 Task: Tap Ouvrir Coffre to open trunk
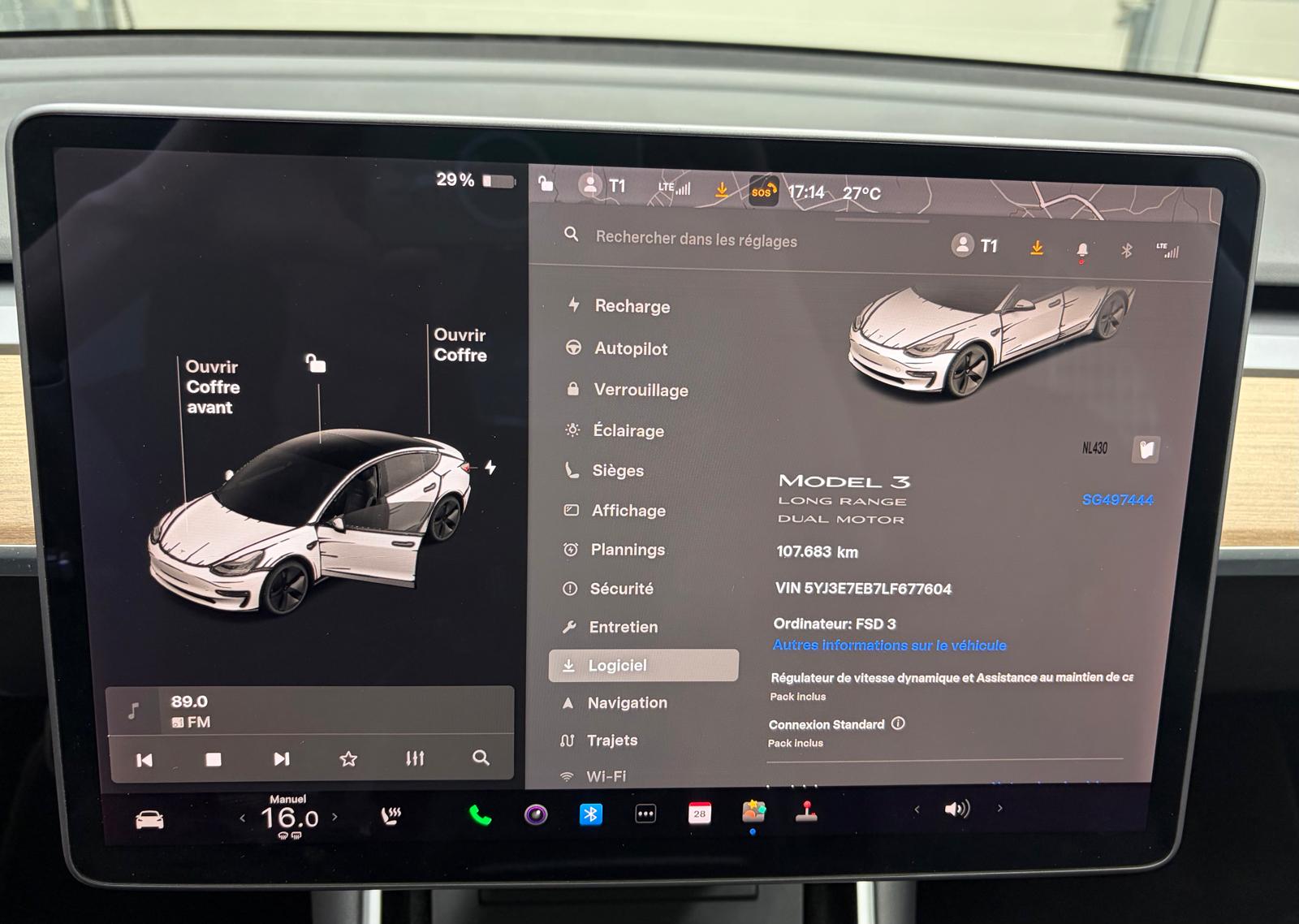click(x=460, y=345)
